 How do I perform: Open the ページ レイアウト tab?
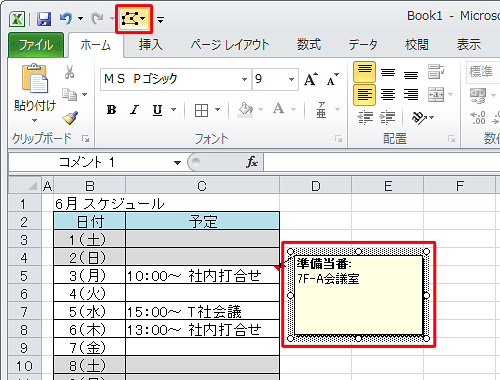[230, 45]
